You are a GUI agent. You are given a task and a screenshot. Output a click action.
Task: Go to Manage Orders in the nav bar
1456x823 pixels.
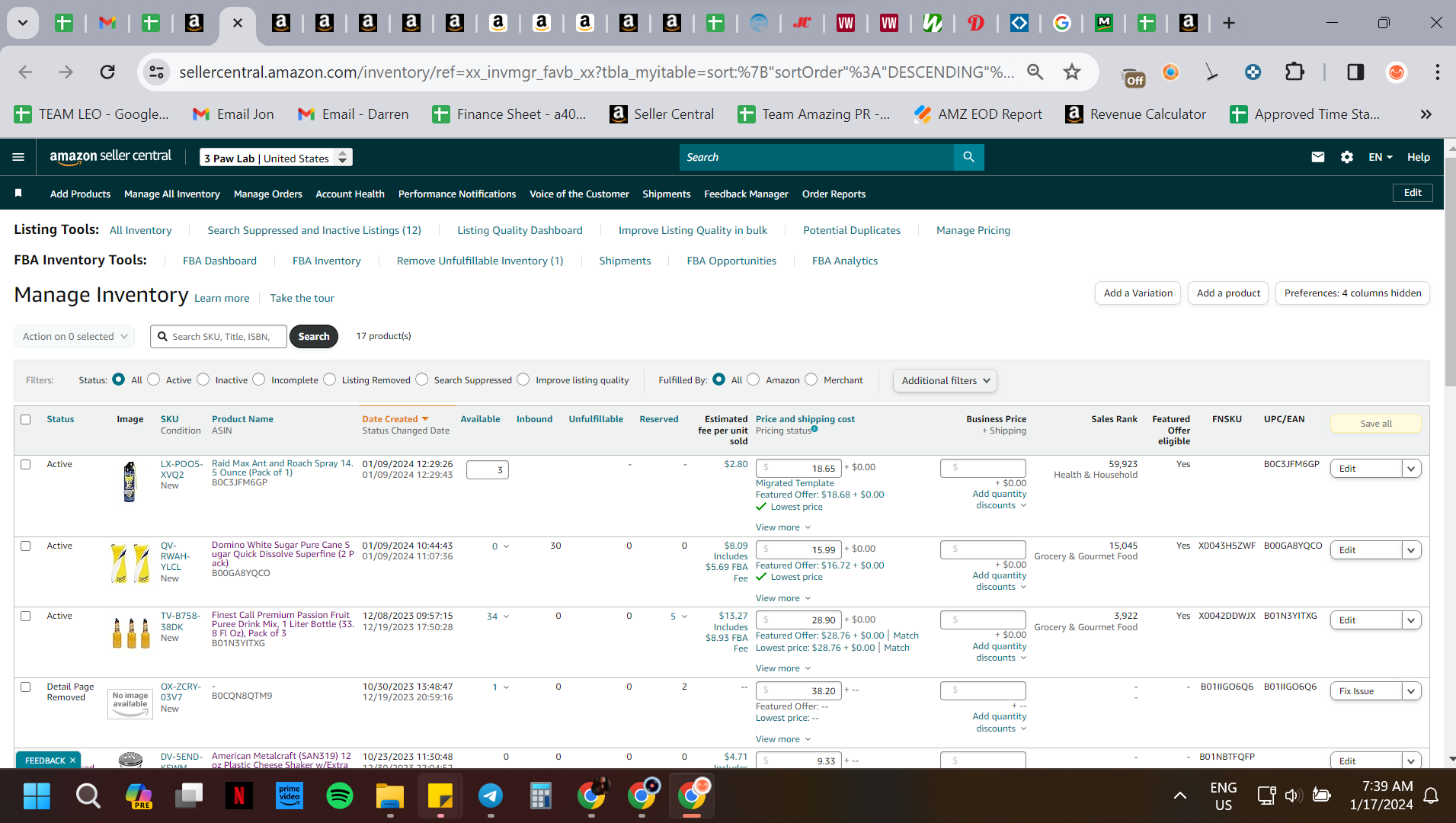[x=268, y=194]
